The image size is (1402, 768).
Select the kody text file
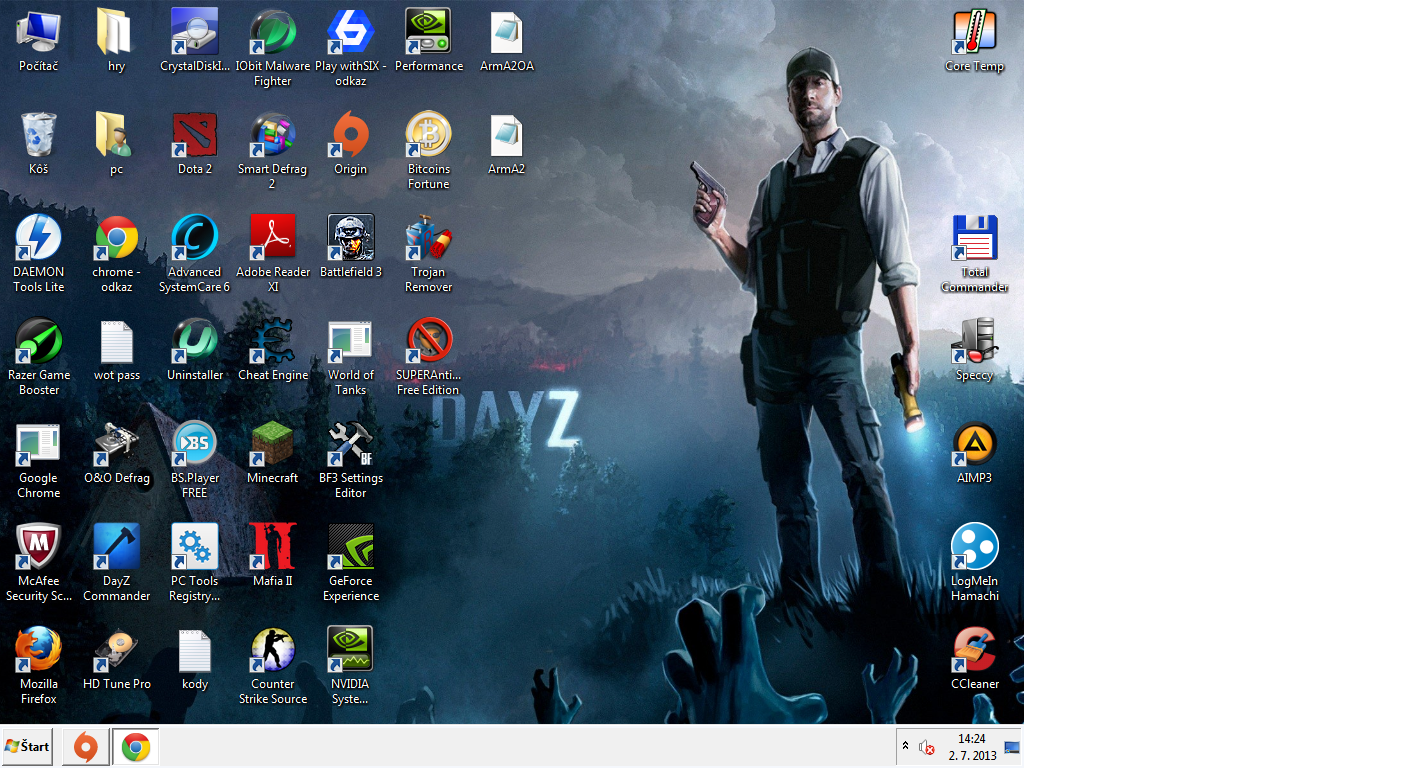[x=194, y=659]
